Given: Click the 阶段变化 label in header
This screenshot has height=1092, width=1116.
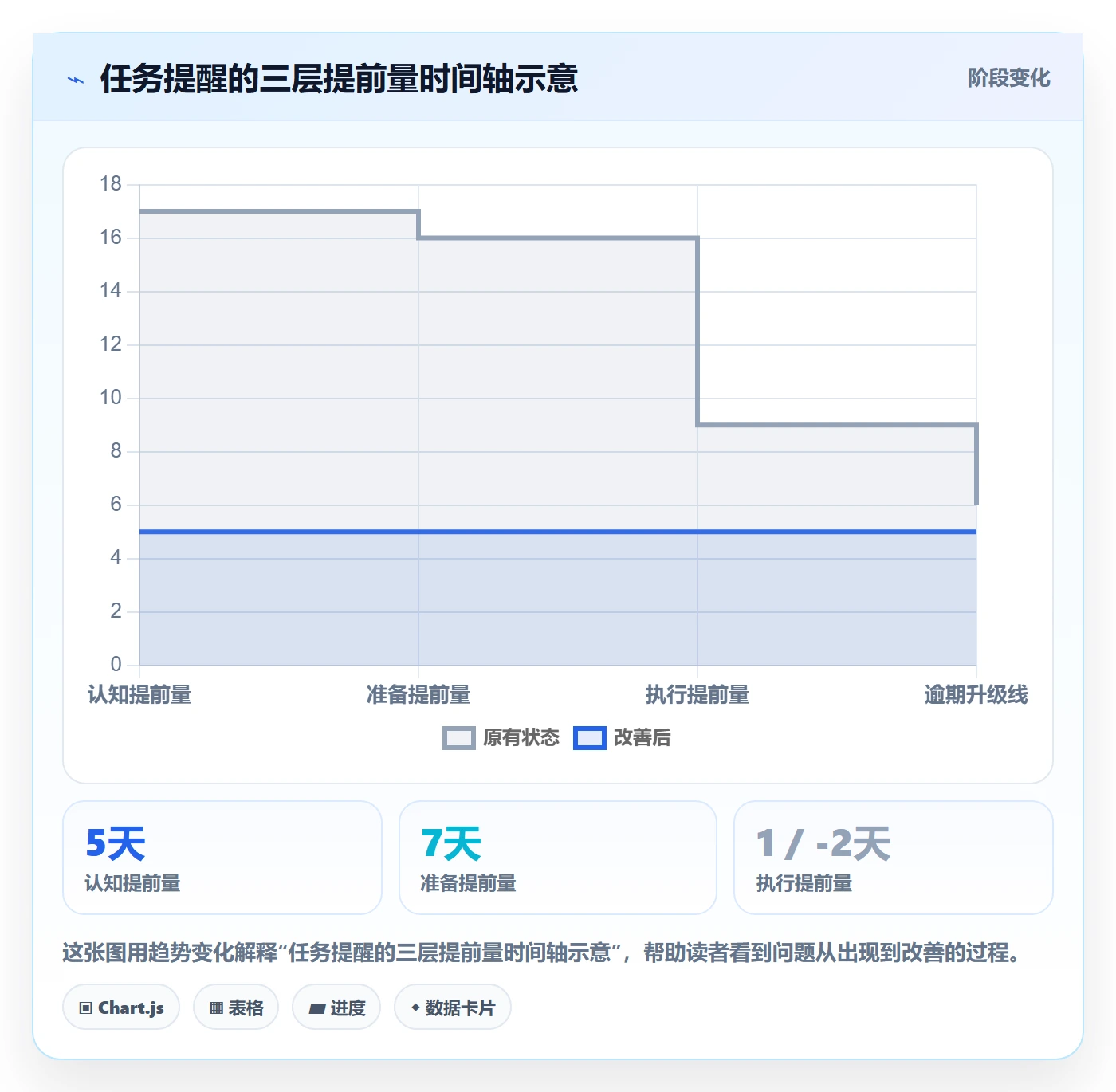Looking at the screenshot, I should [1008, 78].
